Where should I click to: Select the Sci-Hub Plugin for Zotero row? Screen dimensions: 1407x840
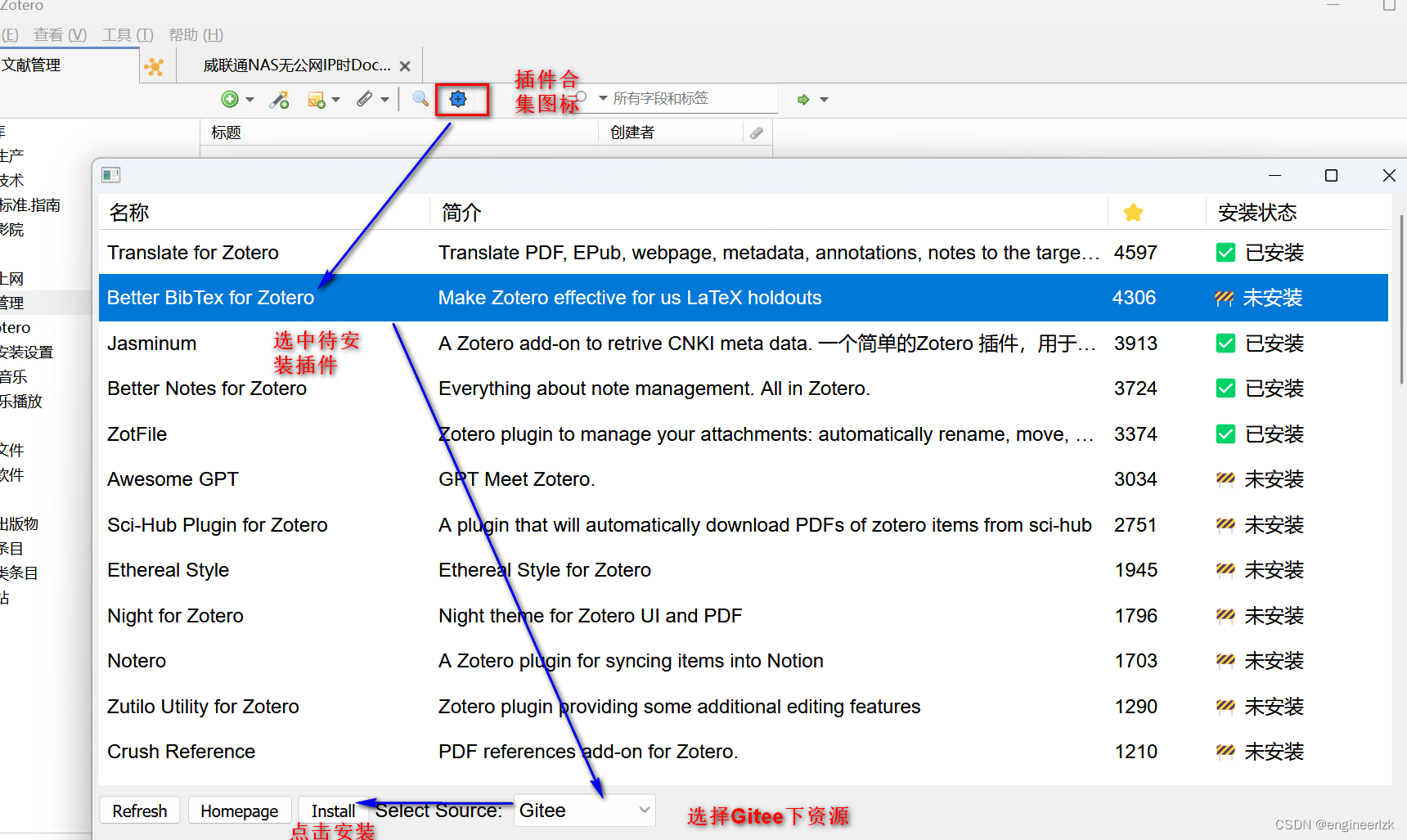click(744, 525)
